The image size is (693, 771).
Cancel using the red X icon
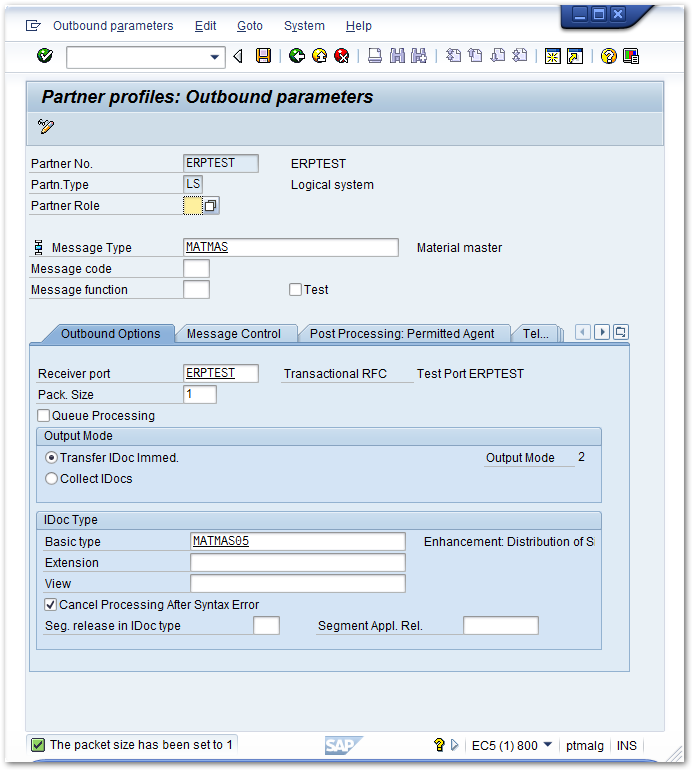[341, 56]
